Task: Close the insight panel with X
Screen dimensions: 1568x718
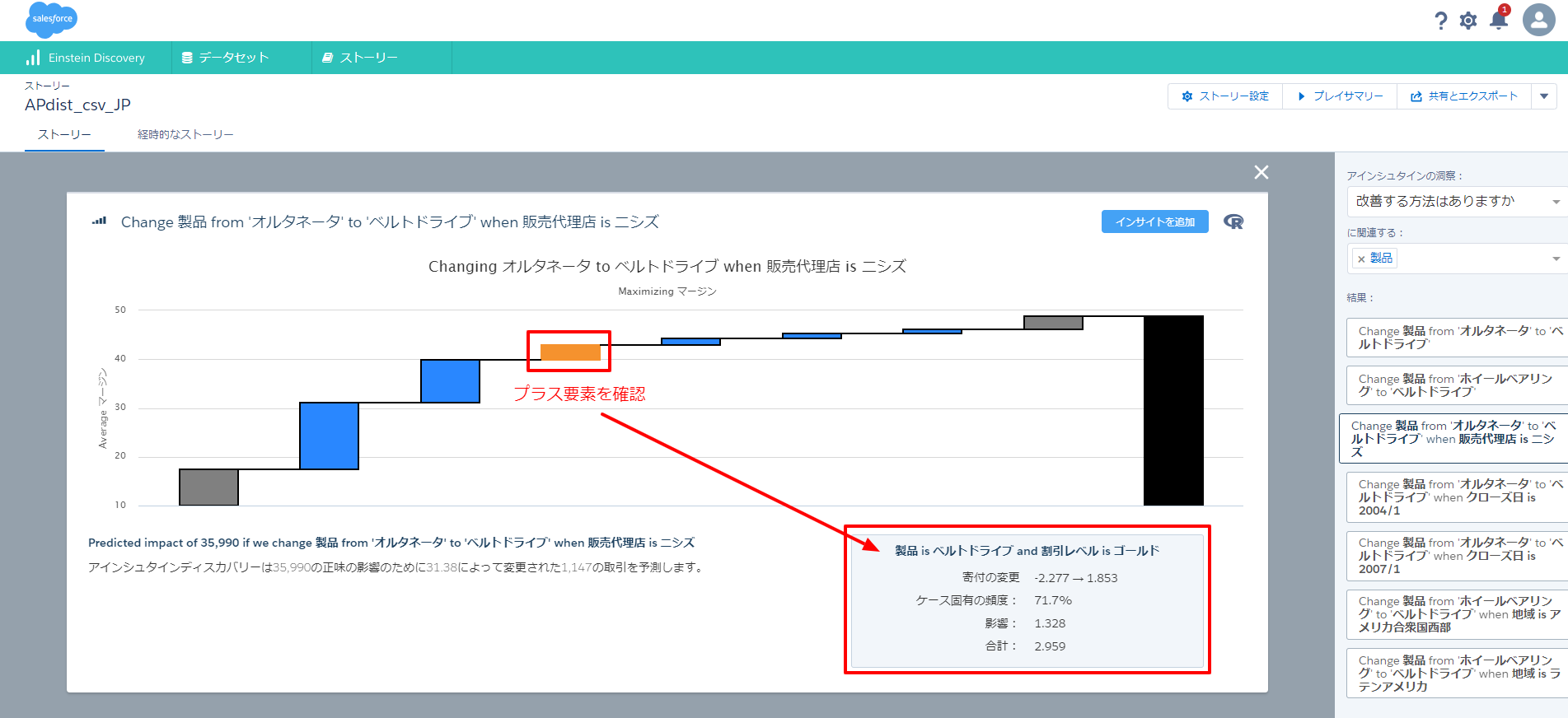Action: click(x=1261, y=172)
